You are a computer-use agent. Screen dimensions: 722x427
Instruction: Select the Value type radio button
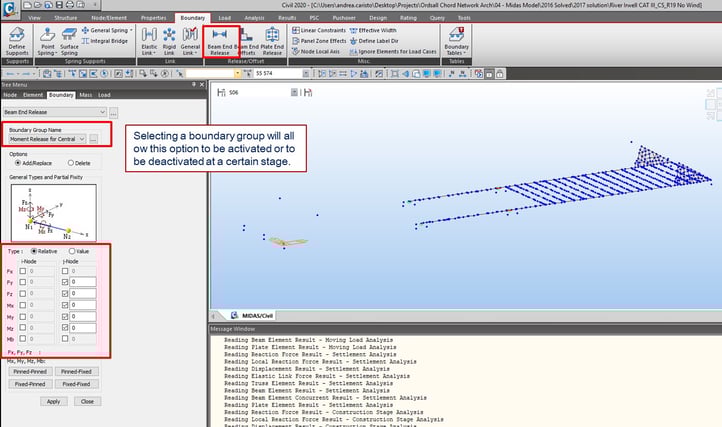pos(79,252)
